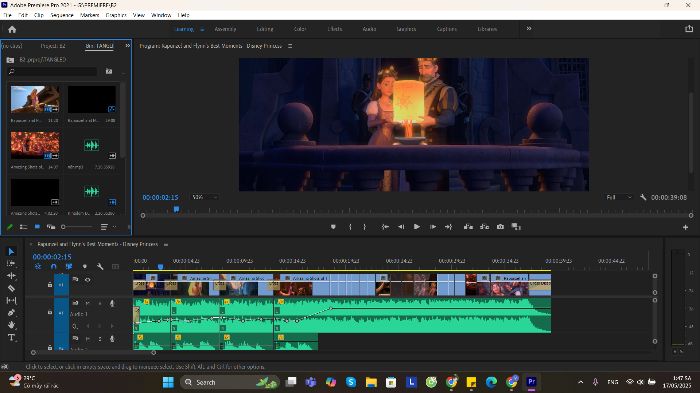Select the Hand tool
Image resolution: width=700 pixels, height=393 pixels.
click(11, 325)
